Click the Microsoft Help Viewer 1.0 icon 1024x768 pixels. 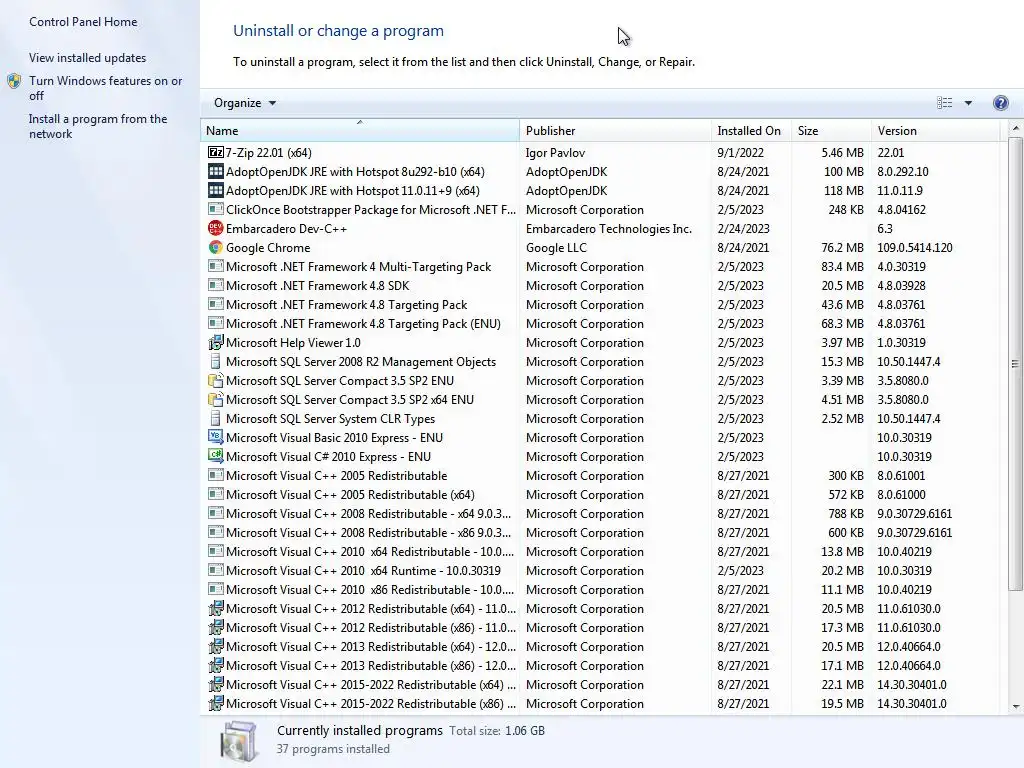click(x=216, y=342)
